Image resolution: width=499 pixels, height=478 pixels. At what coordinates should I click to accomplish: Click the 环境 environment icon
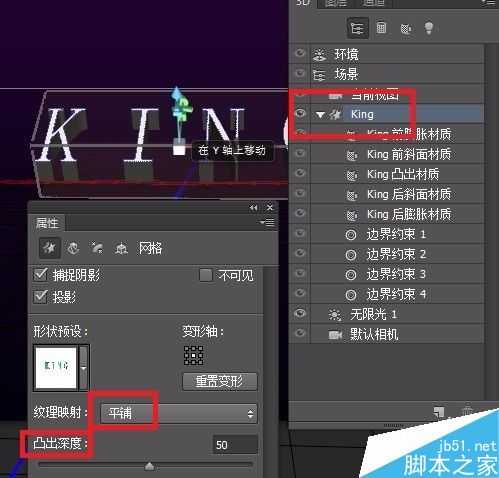[319, 54]
